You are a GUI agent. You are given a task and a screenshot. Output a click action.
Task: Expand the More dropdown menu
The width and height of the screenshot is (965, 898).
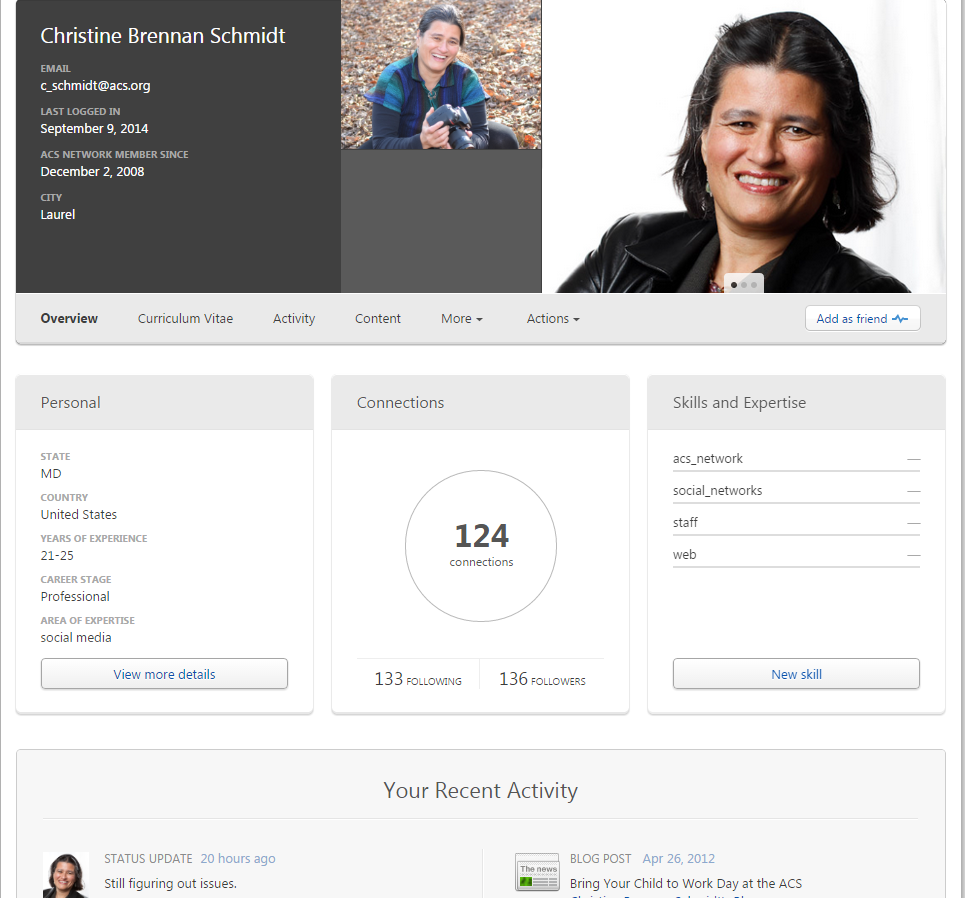[462, 319]
